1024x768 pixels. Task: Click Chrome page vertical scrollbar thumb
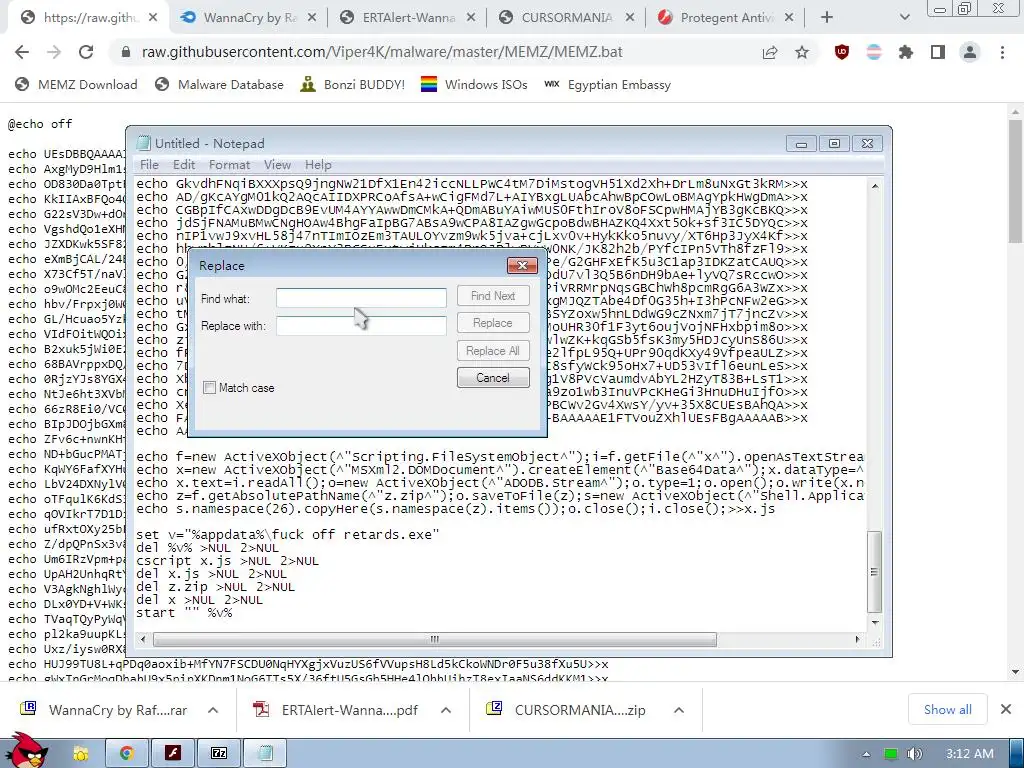click(1016, 181)
